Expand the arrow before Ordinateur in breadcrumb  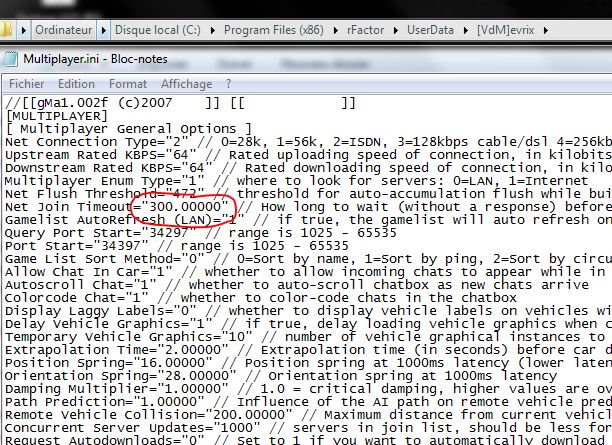pyautogui.click(x=23, y=30)
